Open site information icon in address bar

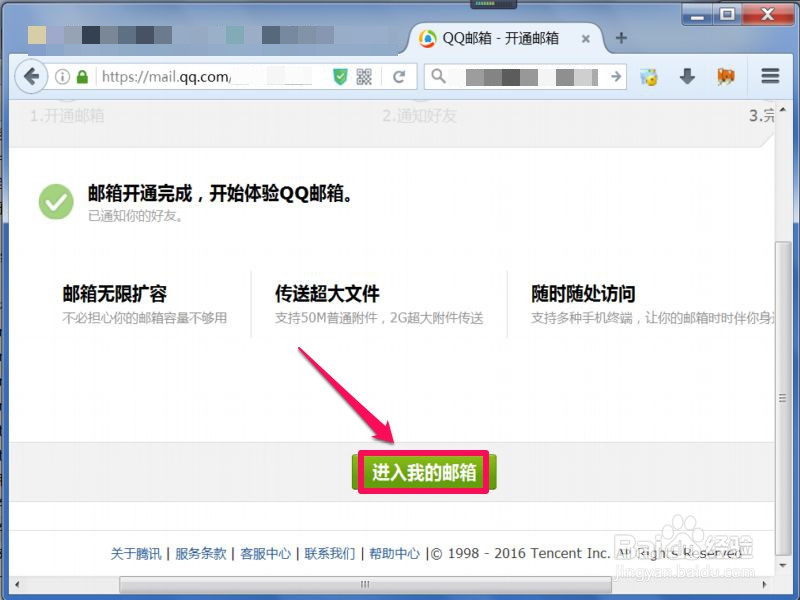tap(62, 77)
